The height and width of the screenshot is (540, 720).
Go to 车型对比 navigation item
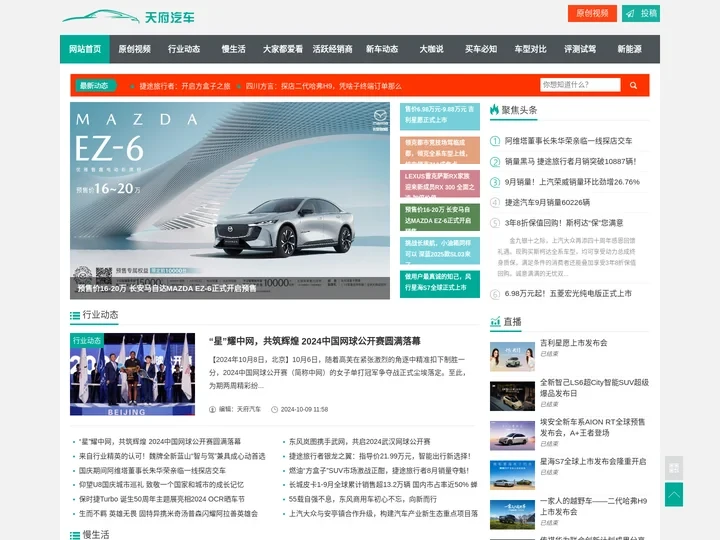(530, 49)
